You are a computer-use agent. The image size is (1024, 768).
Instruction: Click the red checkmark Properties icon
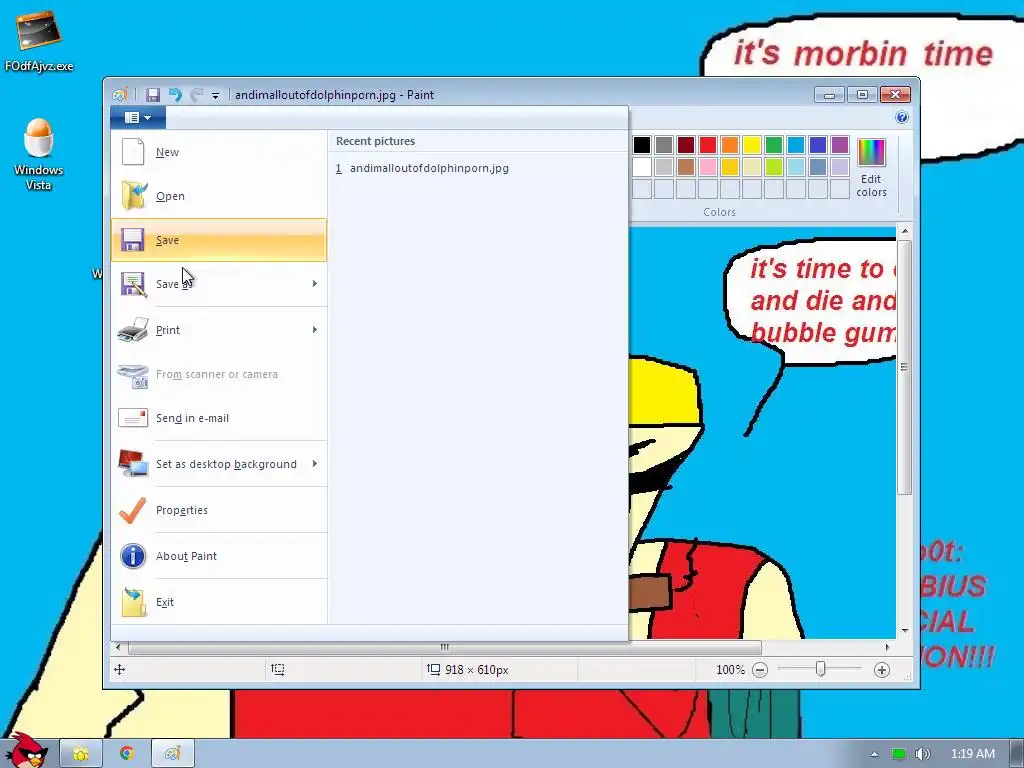pos(133,510)
